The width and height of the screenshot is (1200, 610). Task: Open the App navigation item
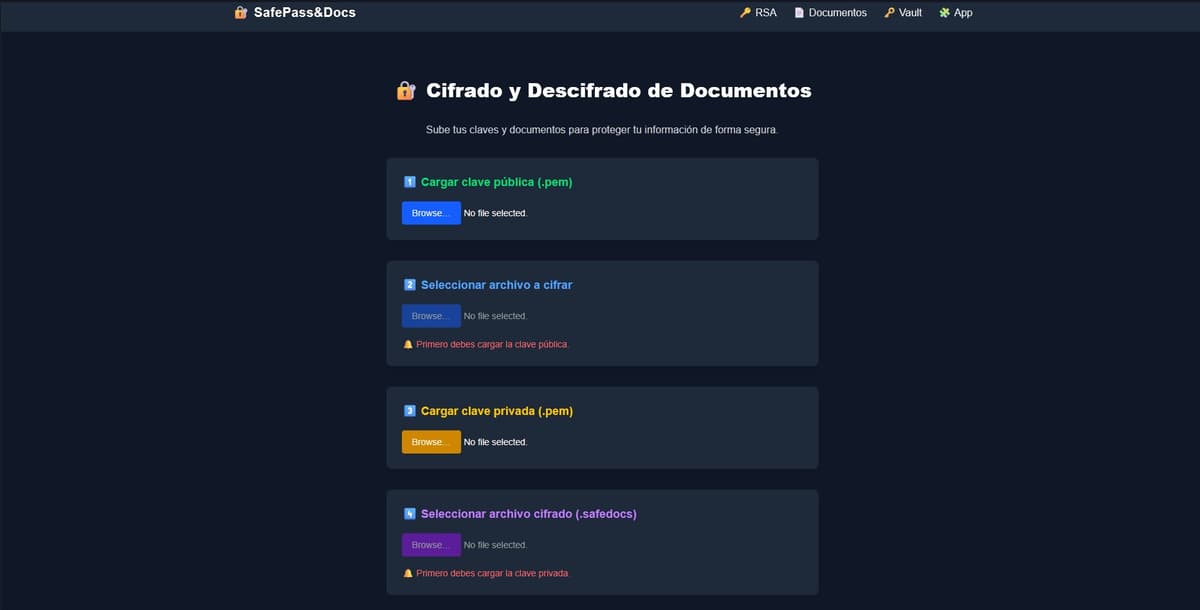[x=963, y=13]
